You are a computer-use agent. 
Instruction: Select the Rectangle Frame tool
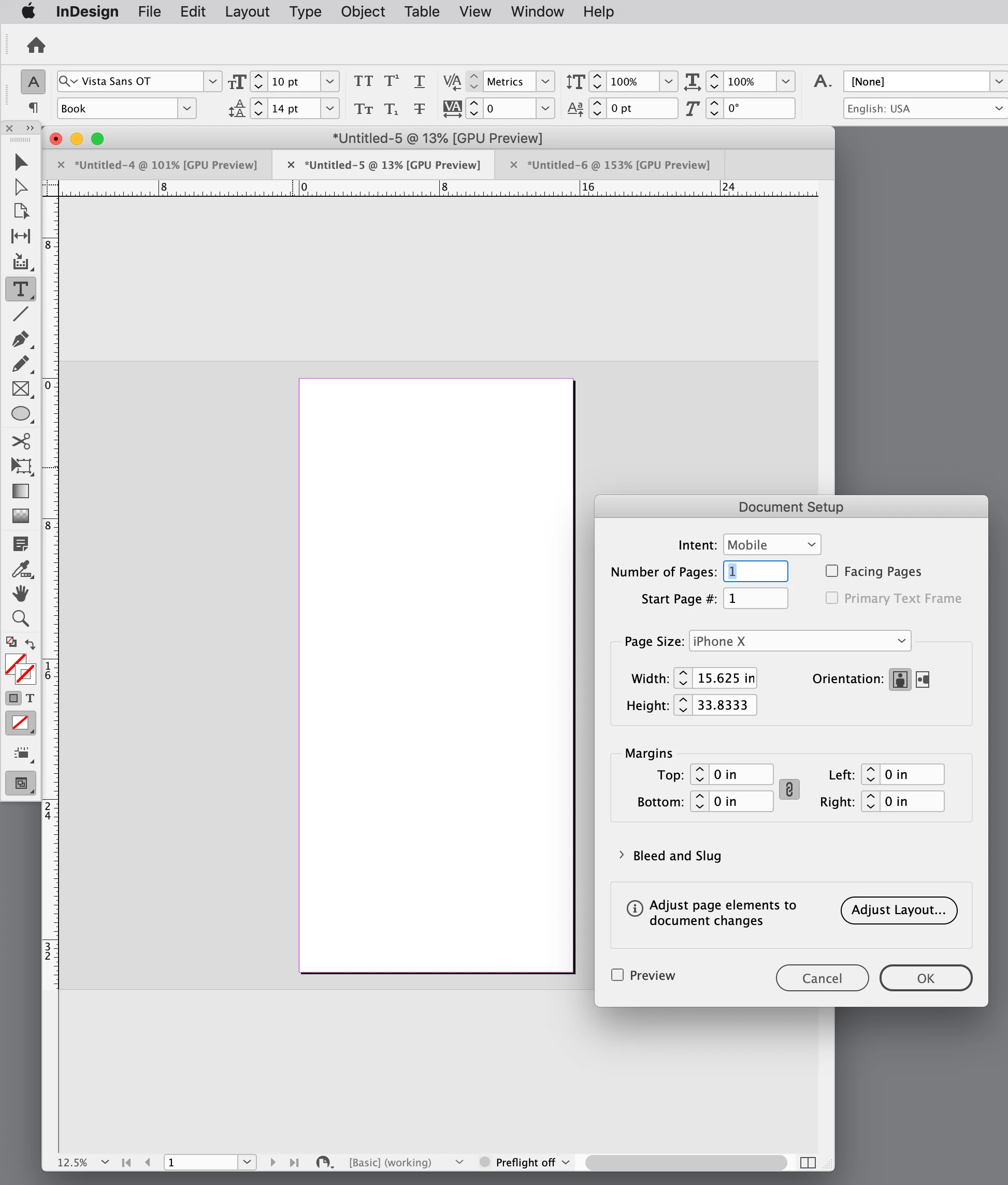click(21, 389)
